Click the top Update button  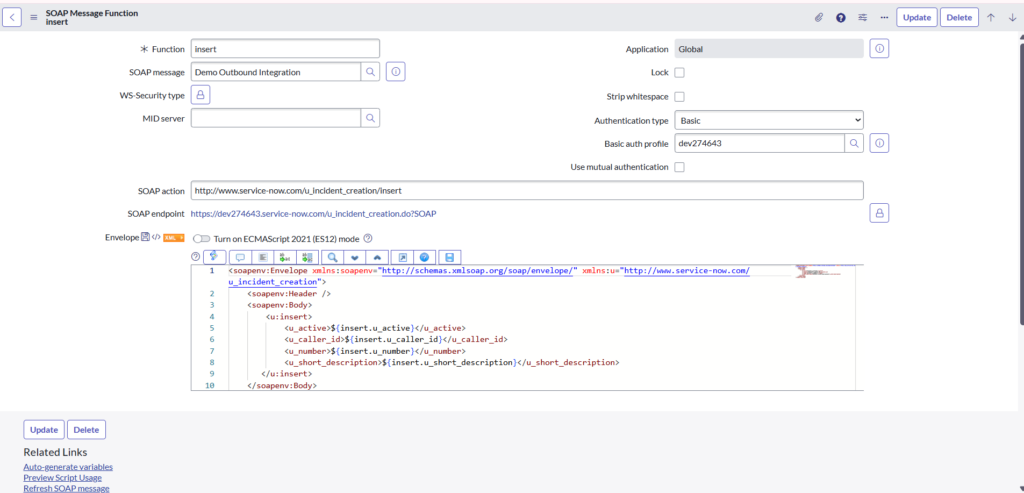pos(916,17)
